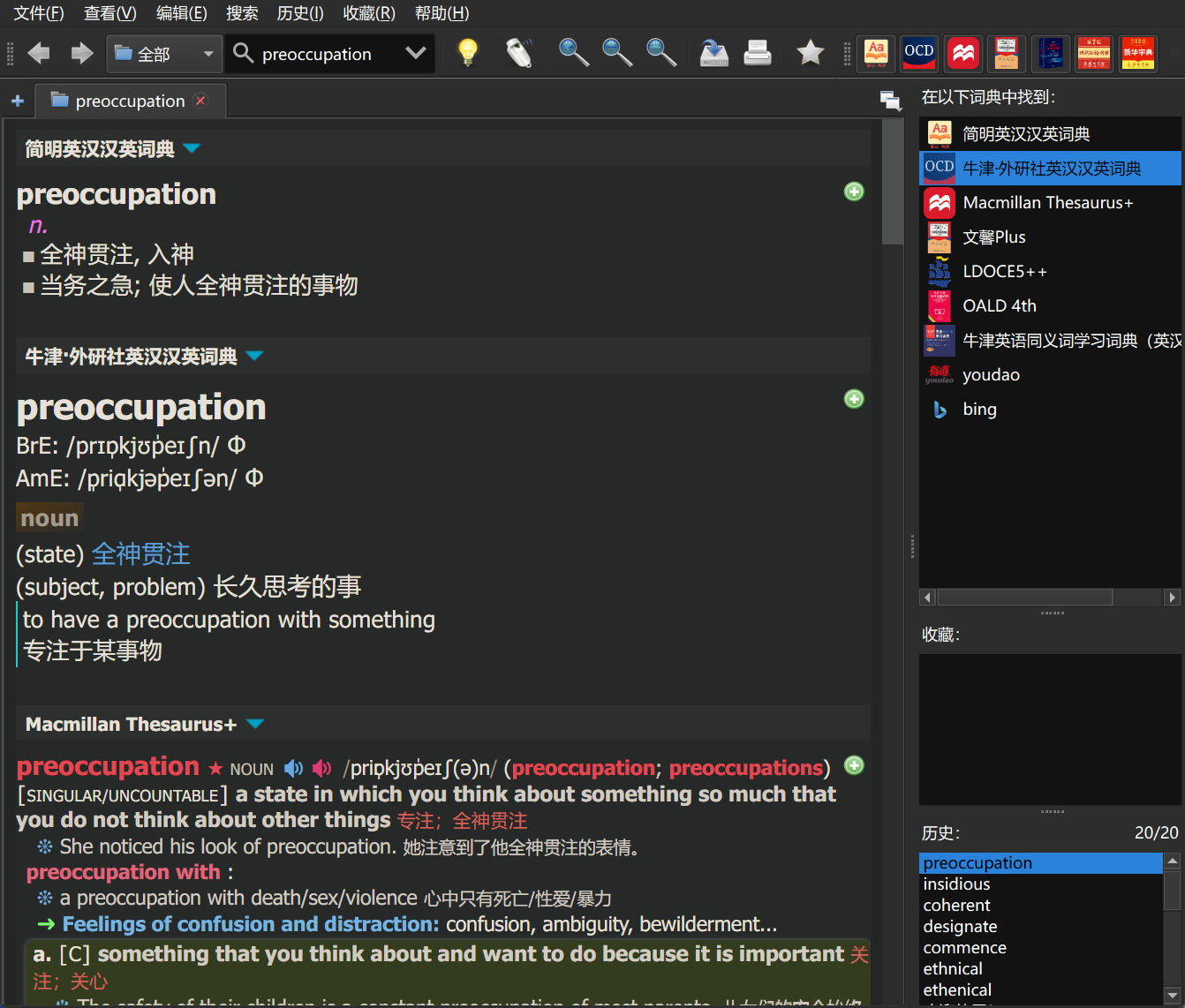Play blue speaker audio in Macmillan entry
This screenshot has height=1008, width=1185.
[294, 769]
